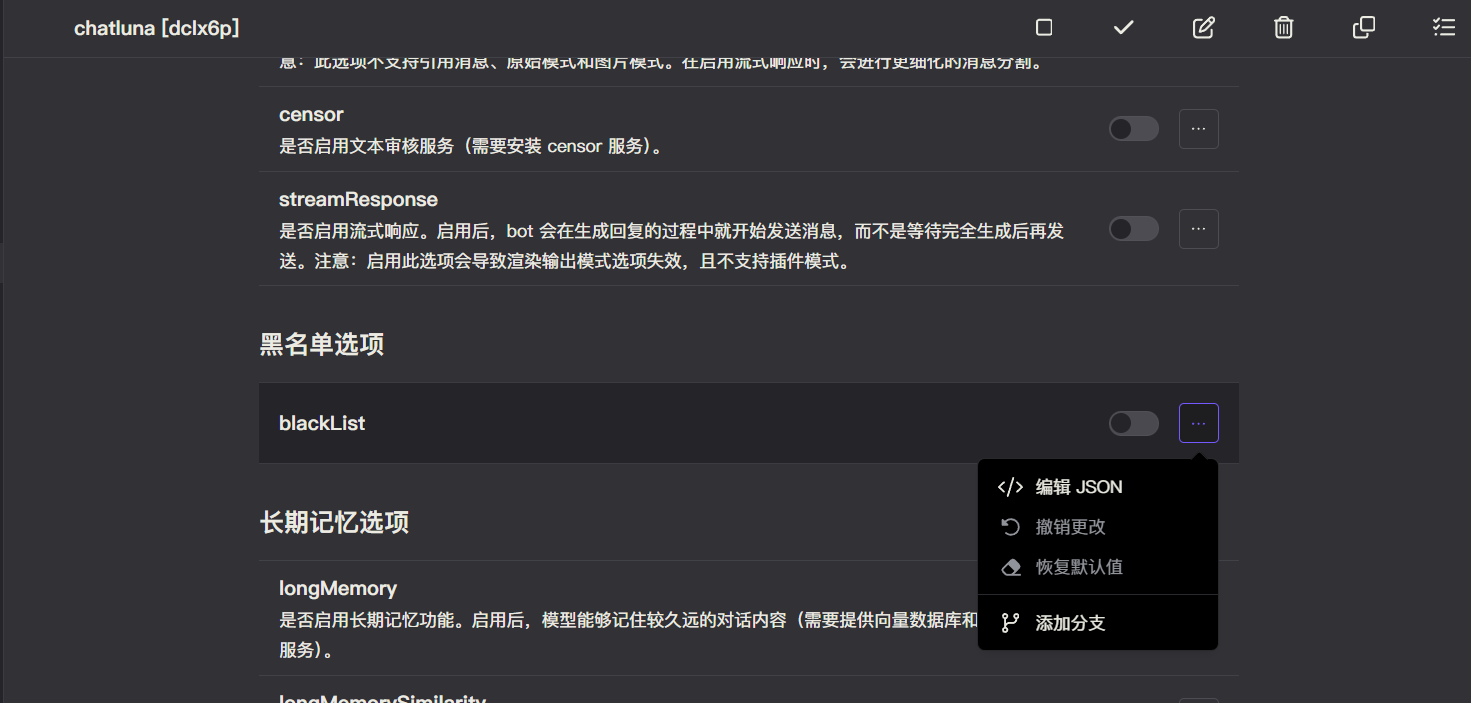
Task: Click 编辑 JSON to edit as JSON
Action: (x=1080, y=487)
